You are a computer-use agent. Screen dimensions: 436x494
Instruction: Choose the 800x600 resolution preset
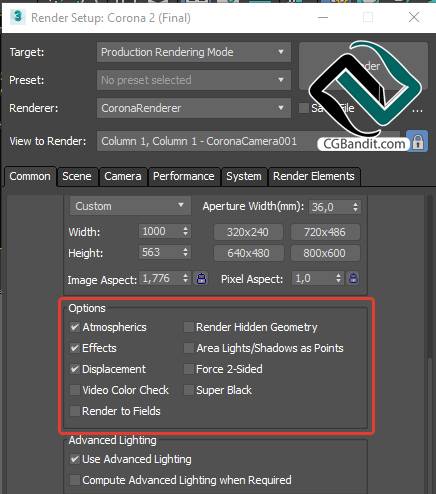pyautogui.click(x=325, y=253)
